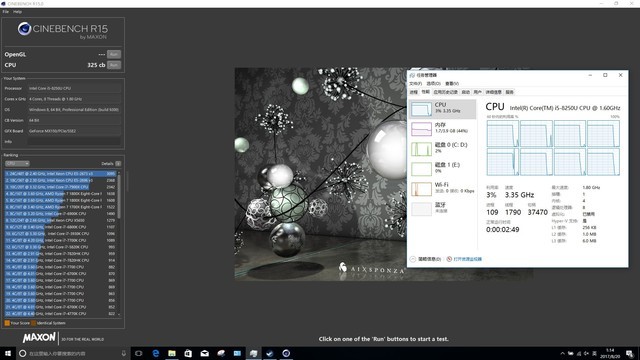This screenshot has height=360, width=640.
Task: Click the taskbar search input box
Action: 73,353
